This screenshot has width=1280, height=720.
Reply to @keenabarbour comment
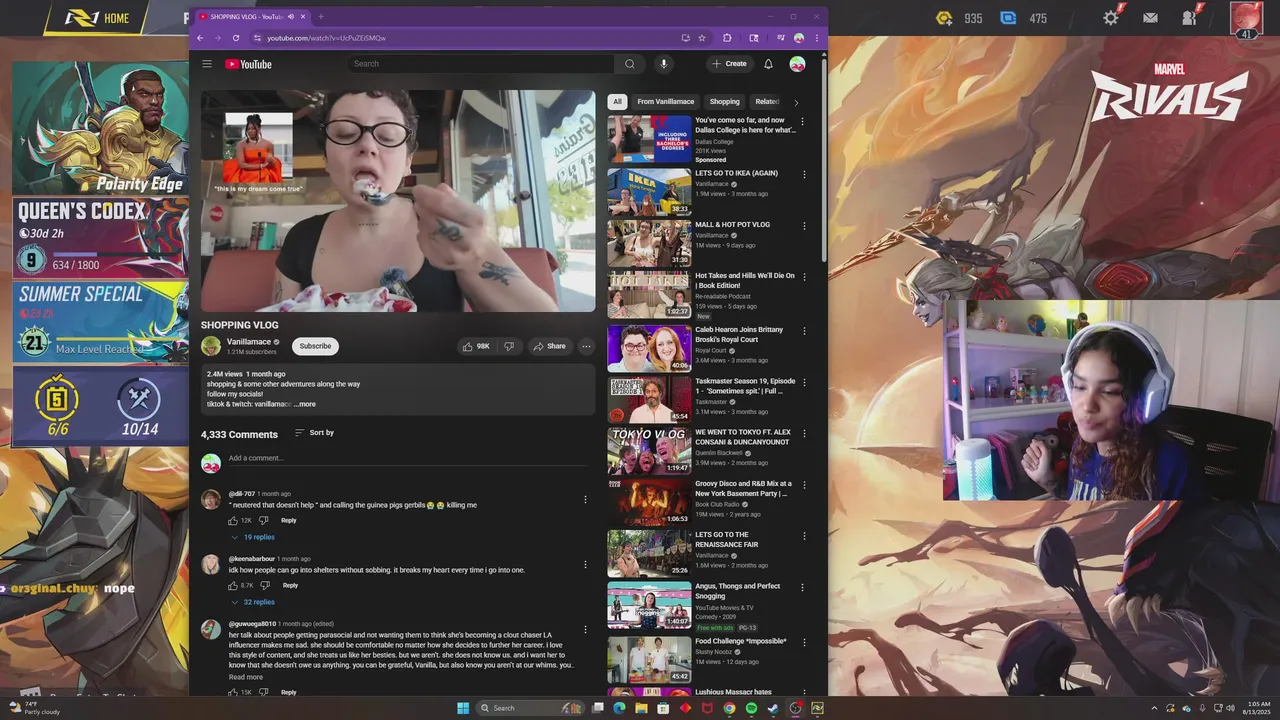coord(290,585)
